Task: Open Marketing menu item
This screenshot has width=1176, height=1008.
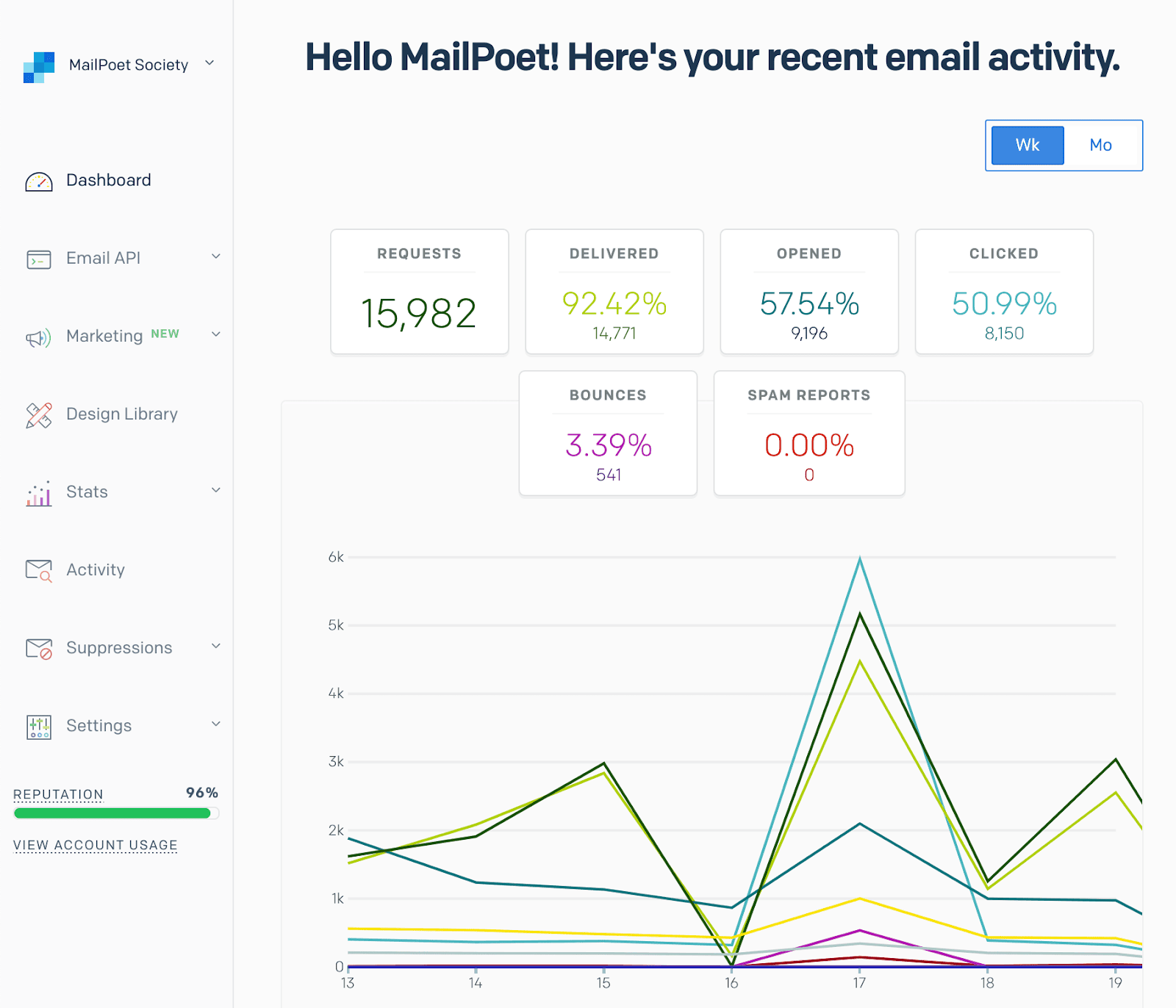Action: coord(104,336)
